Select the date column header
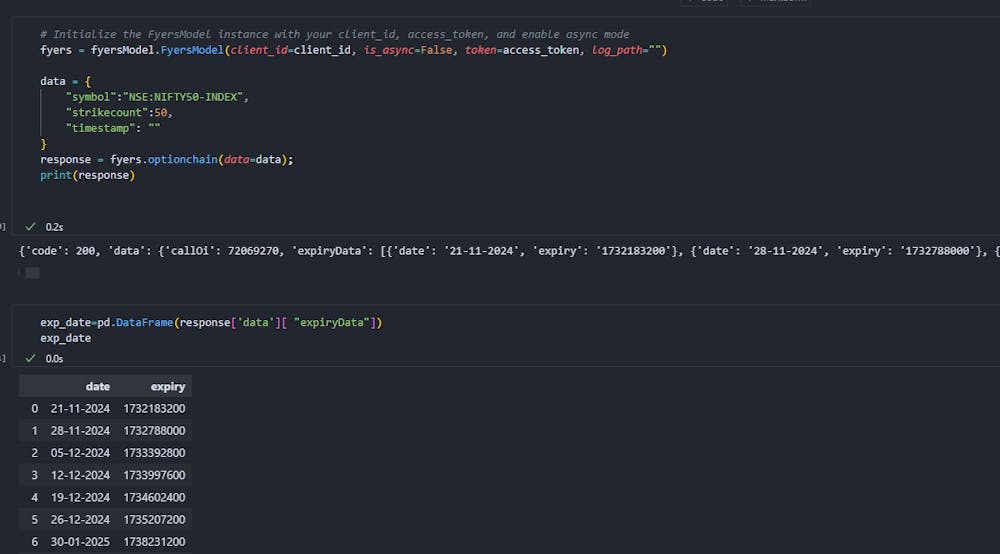Screen dimensions: 1000x554 click(98, 386)
